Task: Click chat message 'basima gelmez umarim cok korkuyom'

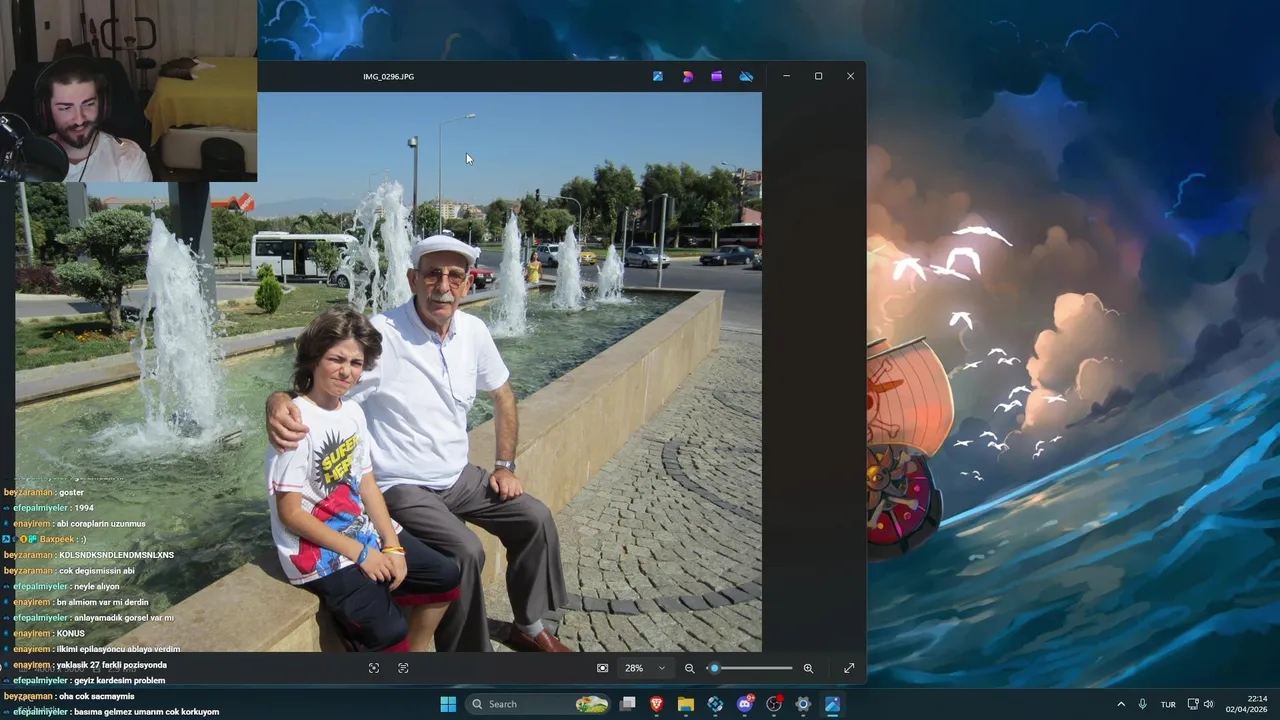Action: [146, 712]
